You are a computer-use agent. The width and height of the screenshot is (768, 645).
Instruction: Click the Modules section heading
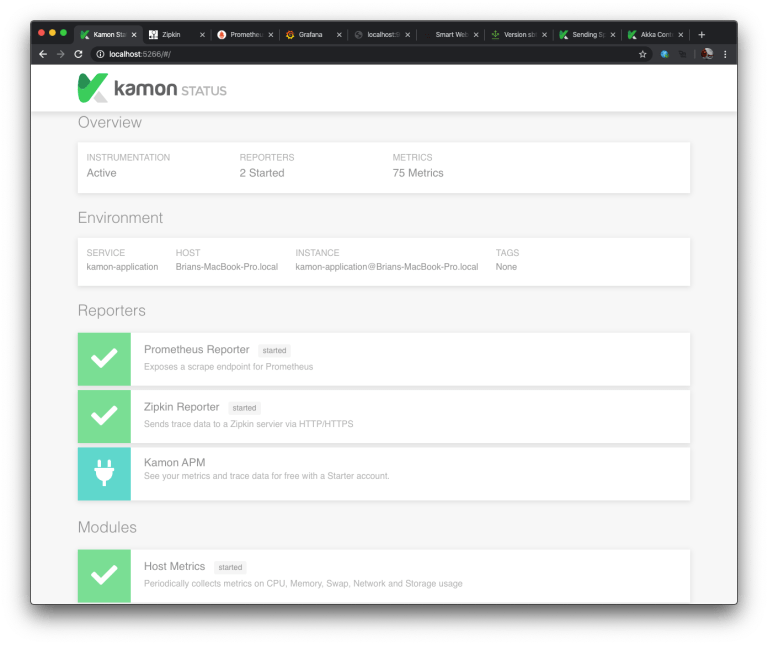click(107, 527)
